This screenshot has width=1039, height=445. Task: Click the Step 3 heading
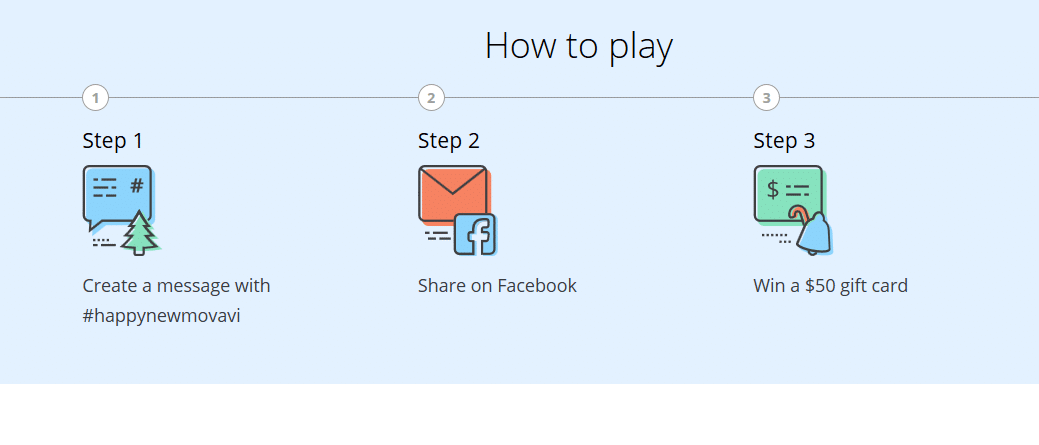coord(785,140)
